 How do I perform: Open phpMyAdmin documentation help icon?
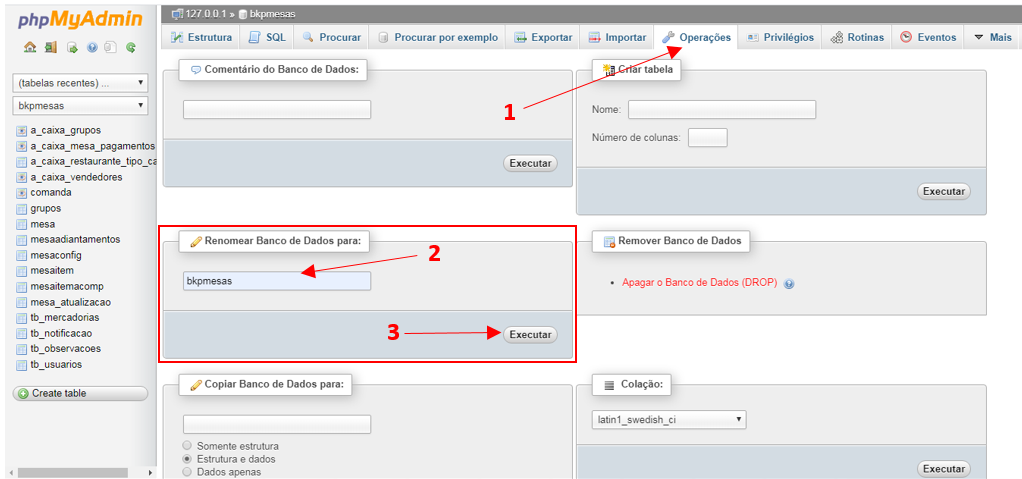[92, 47]
